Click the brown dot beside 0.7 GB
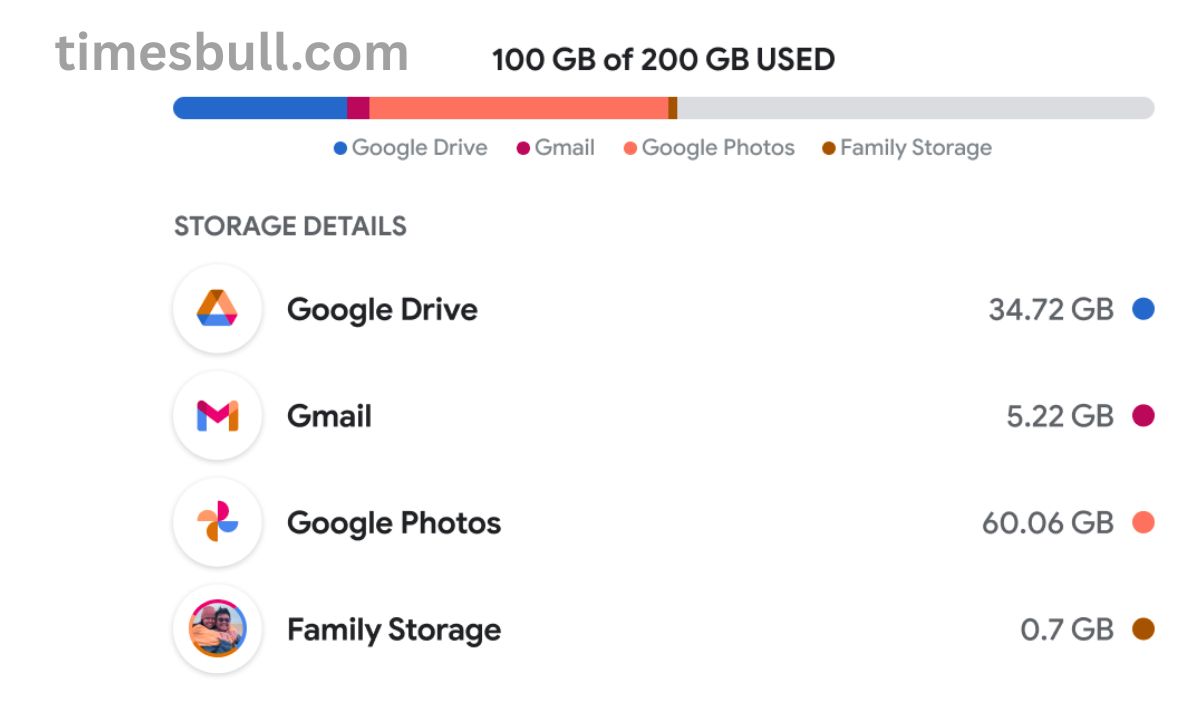The width and height of the screenshot is (1200, 720). pos(1143,629)
